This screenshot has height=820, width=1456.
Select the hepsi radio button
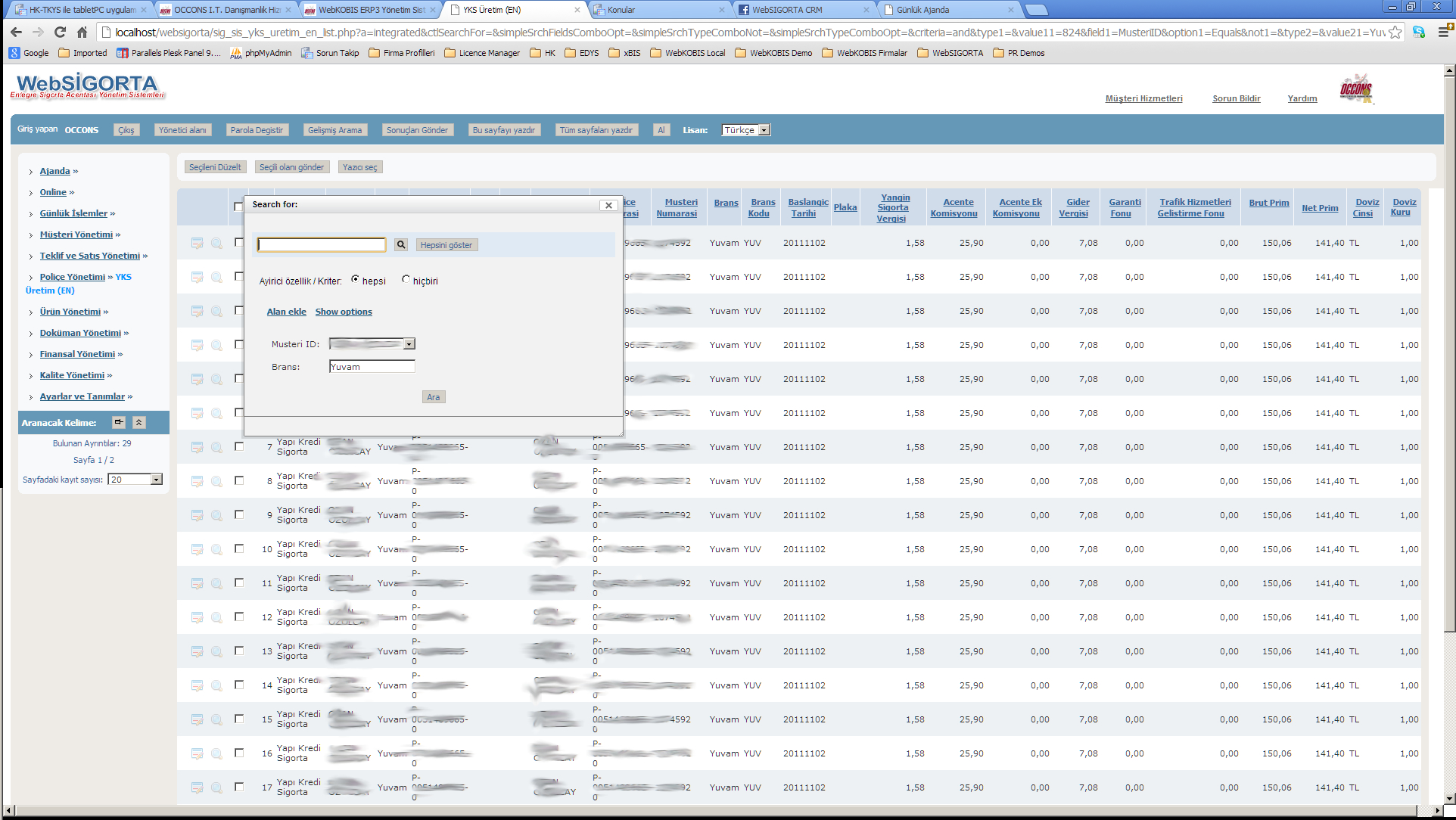click(355, 279)
